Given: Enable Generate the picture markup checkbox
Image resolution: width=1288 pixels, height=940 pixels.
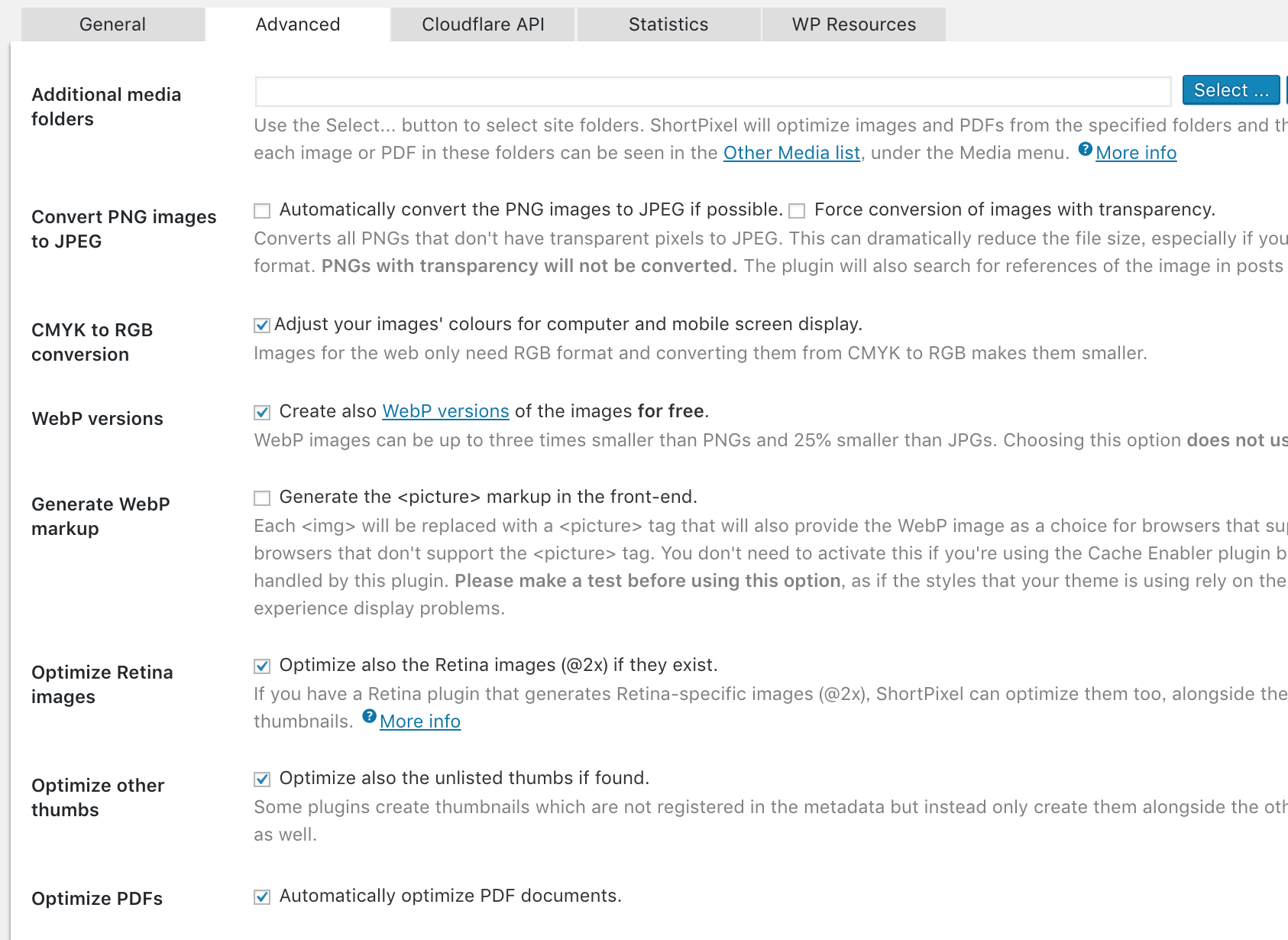Looking at the screenshot, I should 262,498.
